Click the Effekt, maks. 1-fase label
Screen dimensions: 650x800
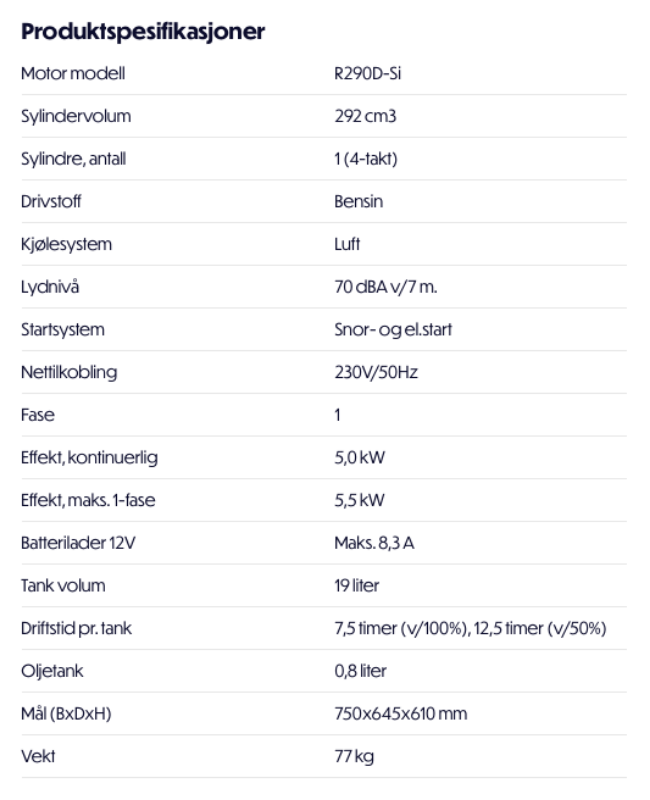coord(87,500)
